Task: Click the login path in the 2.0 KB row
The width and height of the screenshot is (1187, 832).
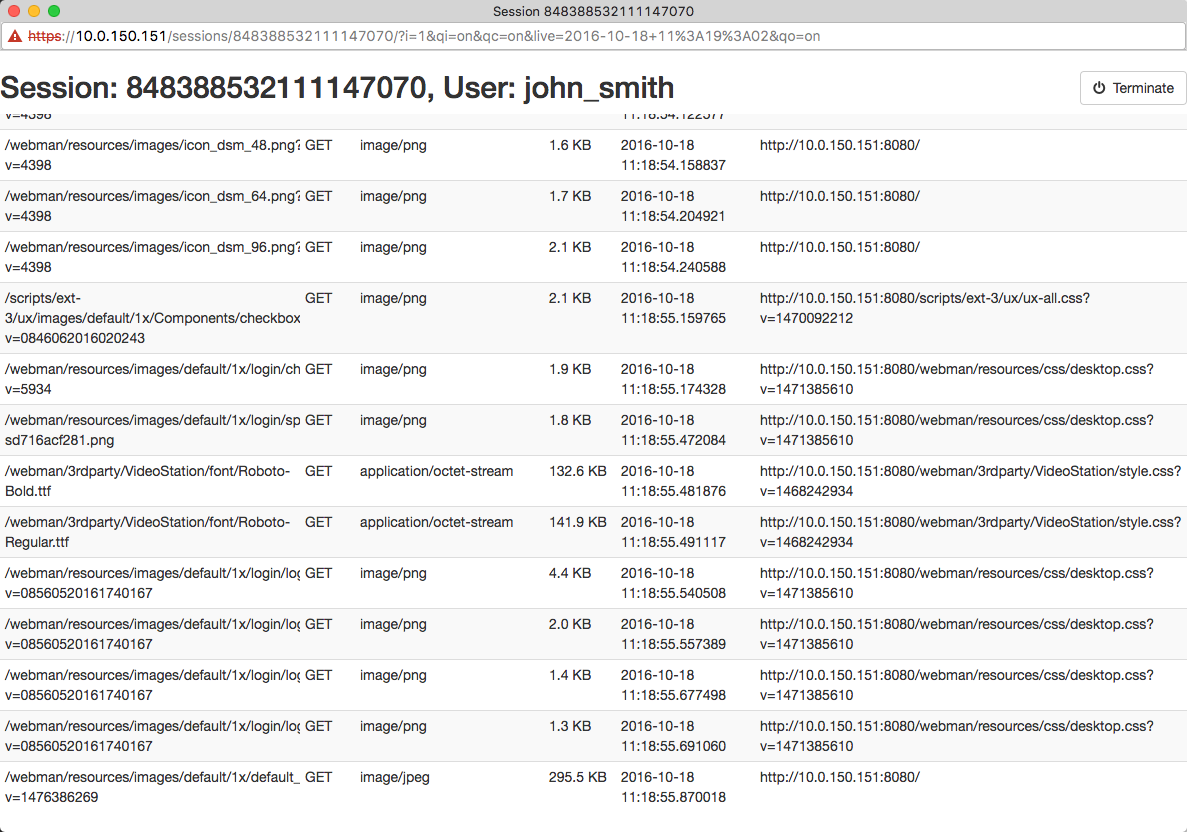Action: point(152,634)
